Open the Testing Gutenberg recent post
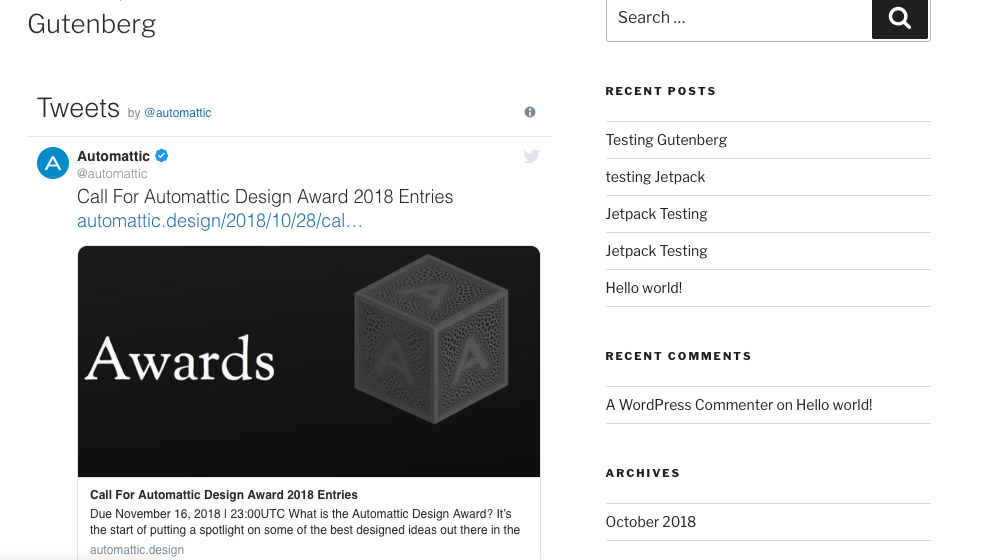Viewport: 1007px width, 560px height. pyautogui.click(x=666, y=140)
